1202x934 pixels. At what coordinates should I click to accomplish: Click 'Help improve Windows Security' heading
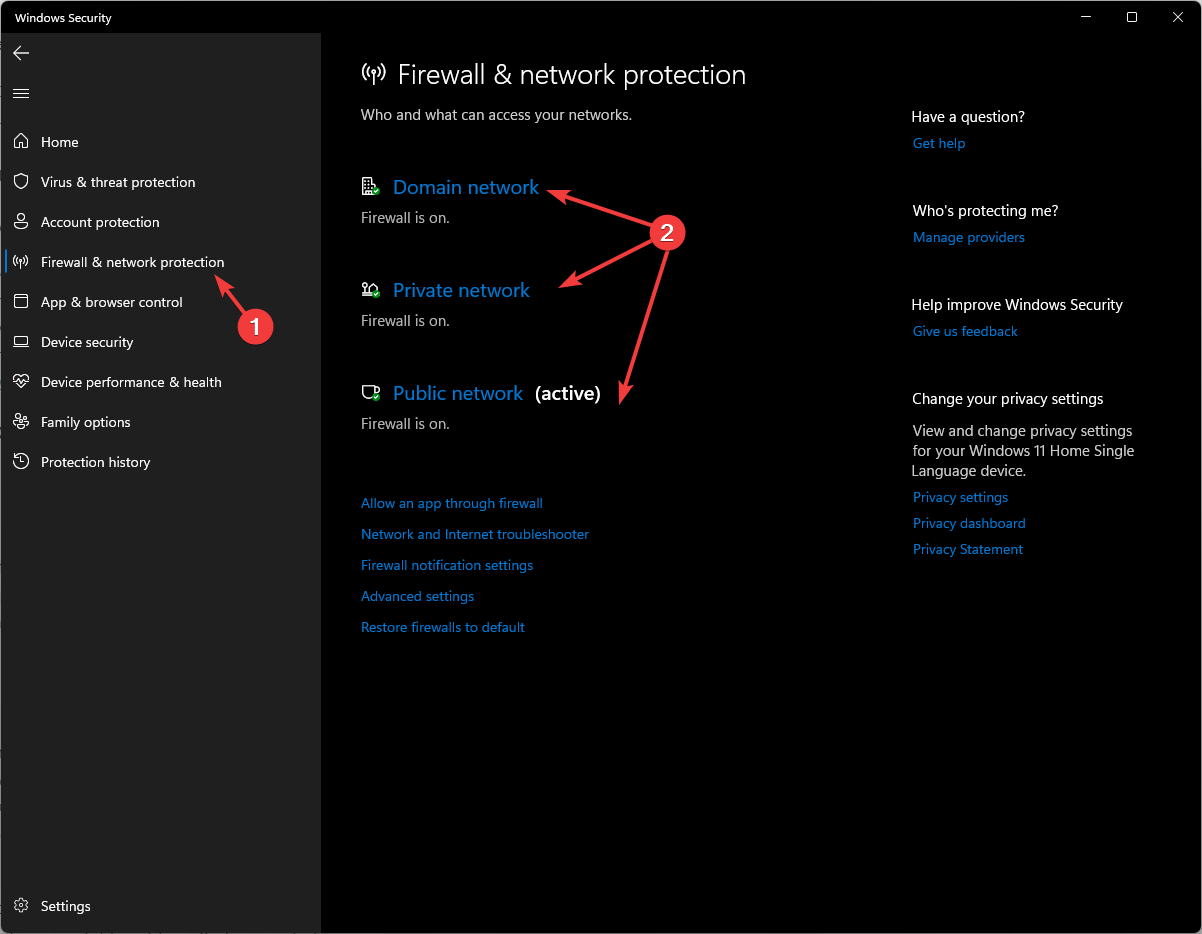click(1017, 305)
